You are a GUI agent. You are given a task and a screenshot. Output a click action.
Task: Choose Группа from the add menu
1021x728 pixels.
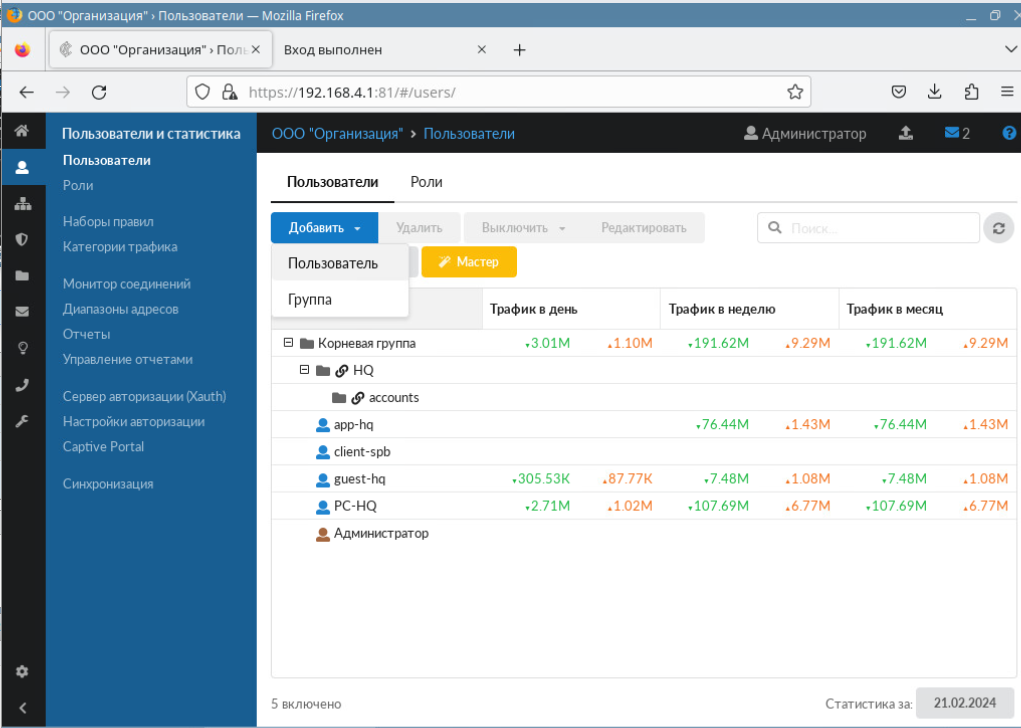tap(310, 299)
